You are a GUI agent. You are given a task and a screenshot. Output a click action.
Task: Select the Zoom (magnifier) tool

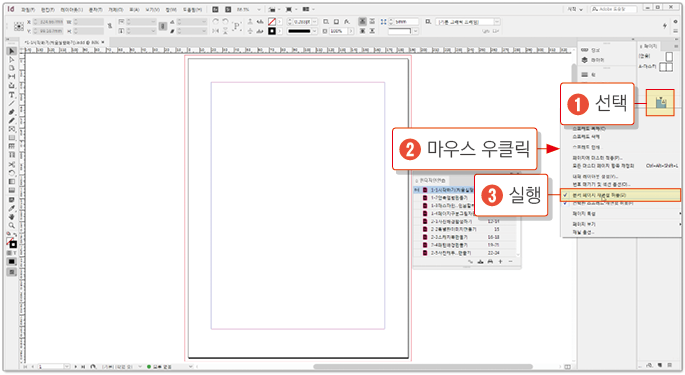pos(12,226)
